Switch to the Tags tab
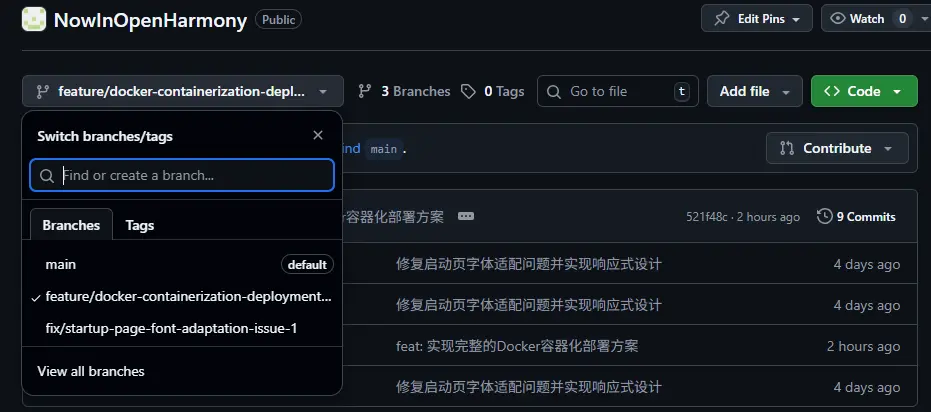This screenshot has width=931, height=412. [x=140, y=225]
